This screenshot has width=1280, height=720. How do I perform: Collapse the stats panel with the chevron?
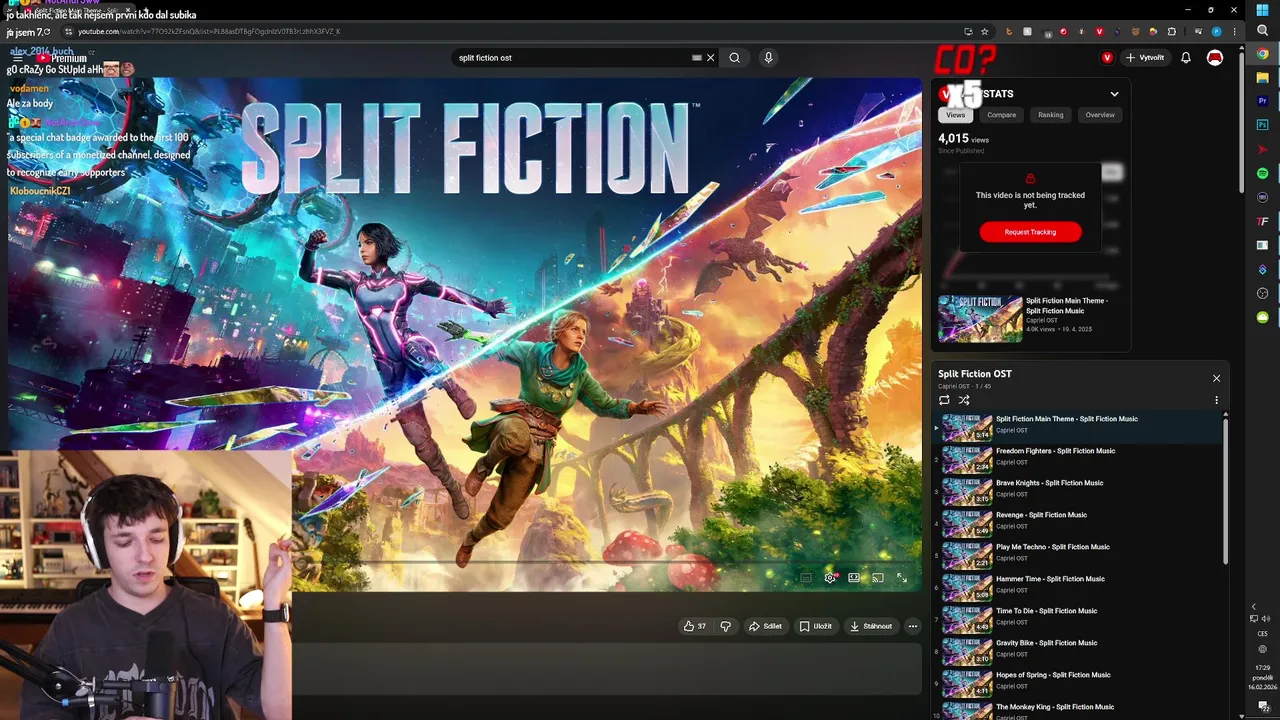pos(1114,94)
